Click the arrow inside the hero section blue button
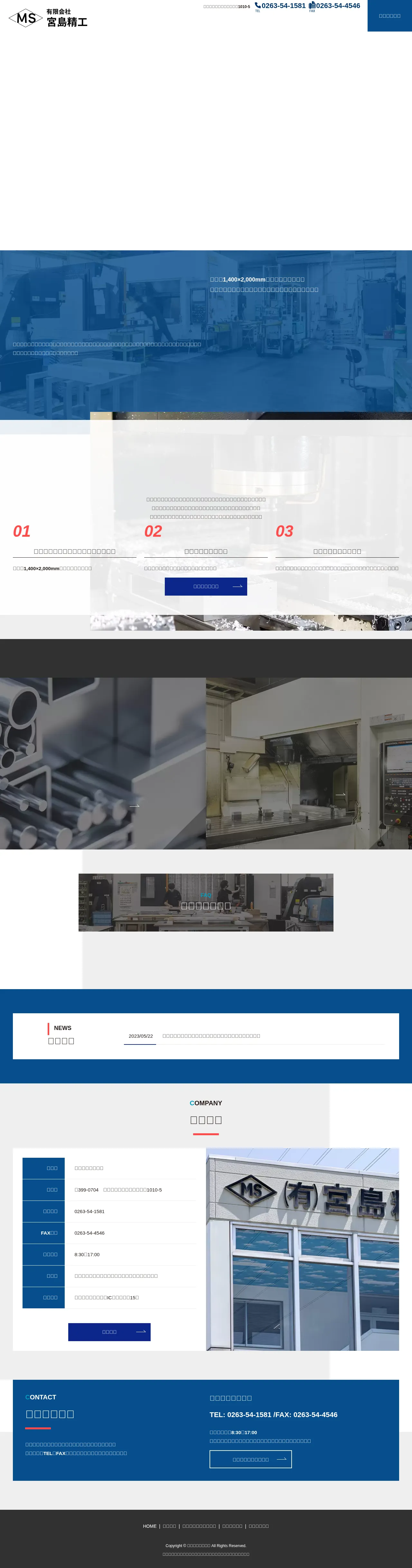The height and width of the screenshot is (1568, 412). 237,586
